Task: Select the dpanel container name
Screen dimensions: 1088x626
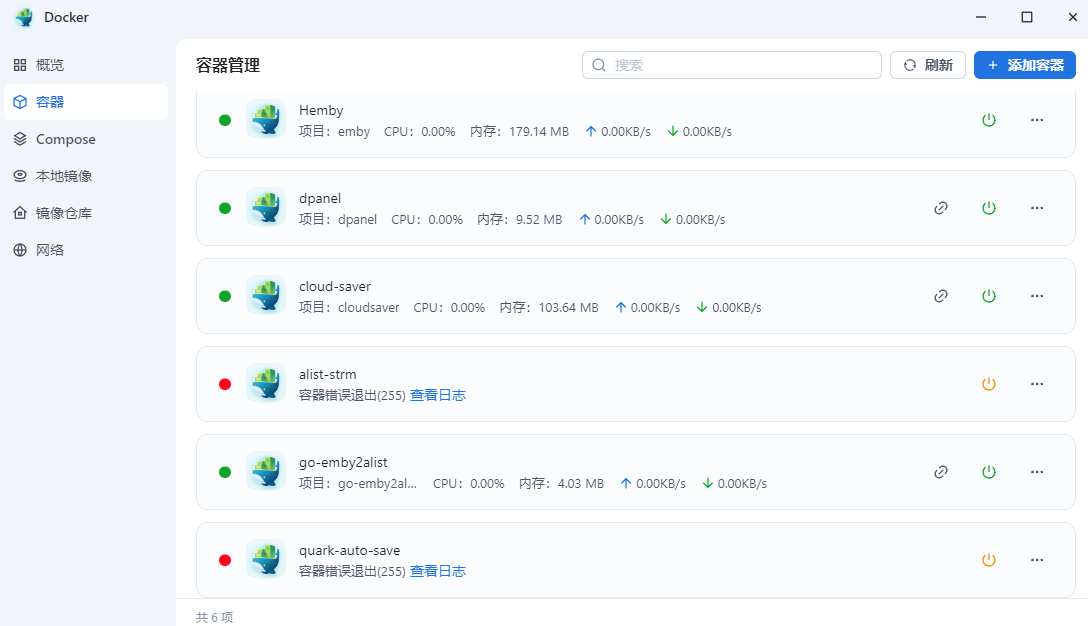Action: pos(320,198)
